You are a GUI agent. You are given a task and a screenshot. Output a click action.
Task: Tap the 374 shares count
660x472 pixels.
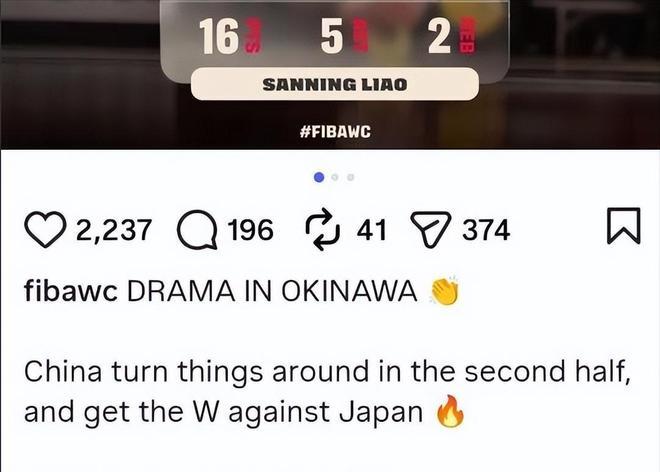pos(486,230)
